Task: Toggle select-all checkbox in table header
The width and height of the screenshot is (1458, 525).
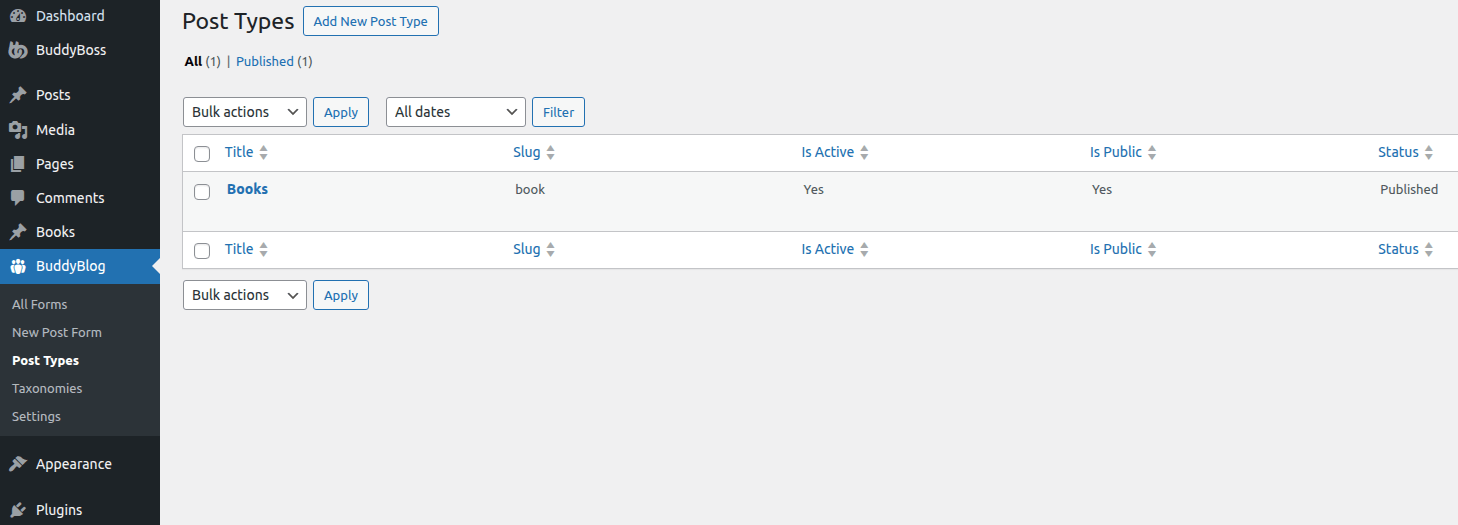Action: [202, 154]
